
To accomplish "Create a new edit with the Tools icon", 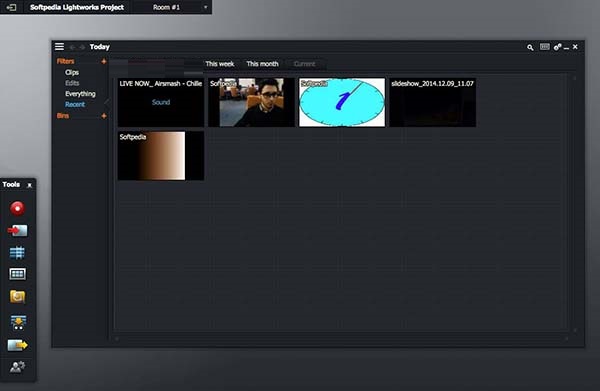I will point(18,322).
